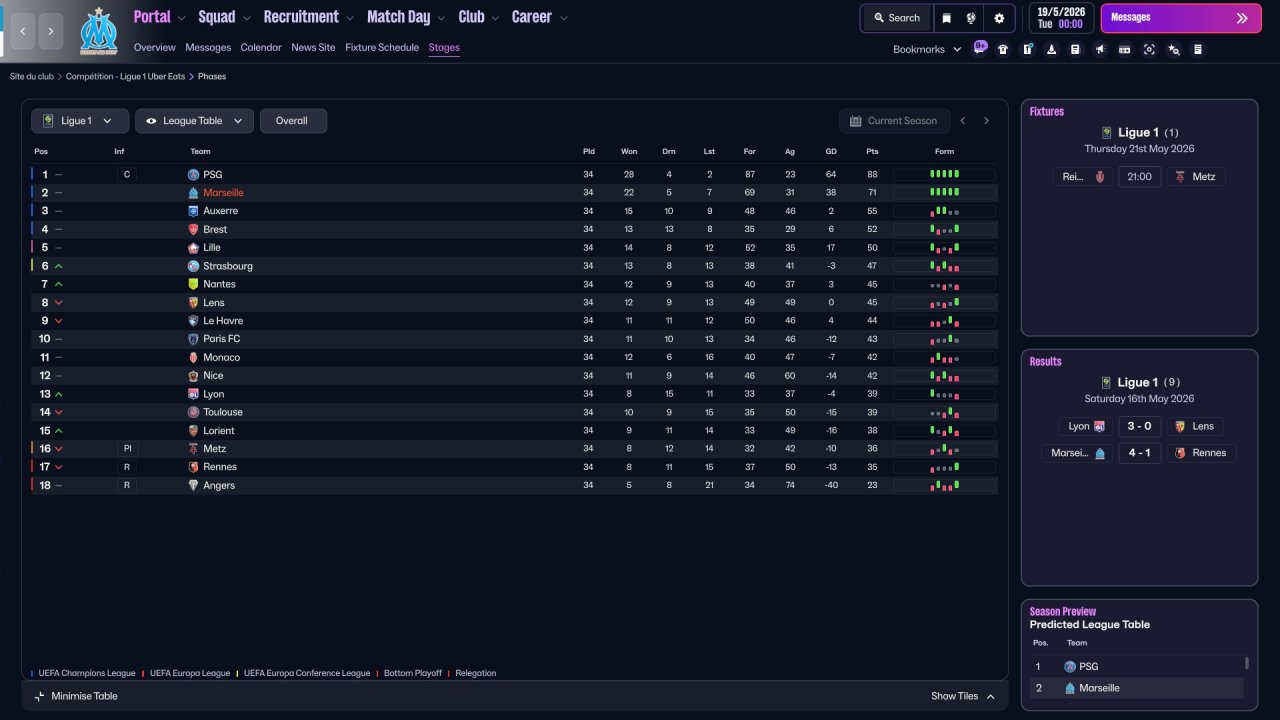Expand the Portal menu chevron
Screen dimensions: 1280x720
coord(181,18)
